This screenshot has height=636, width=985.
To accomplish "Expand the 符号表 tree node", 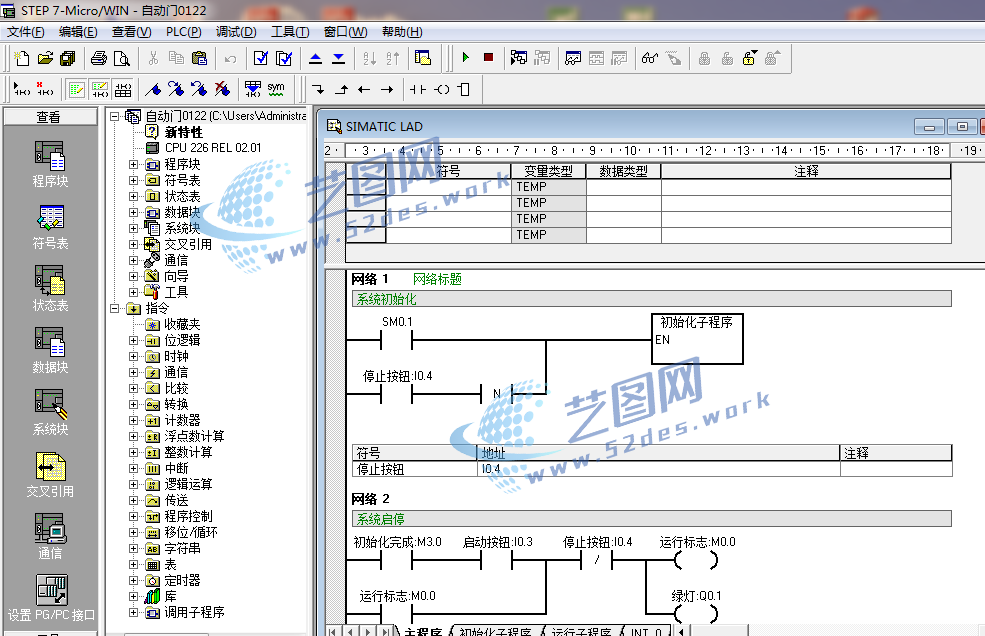I will tap(133, 180).
